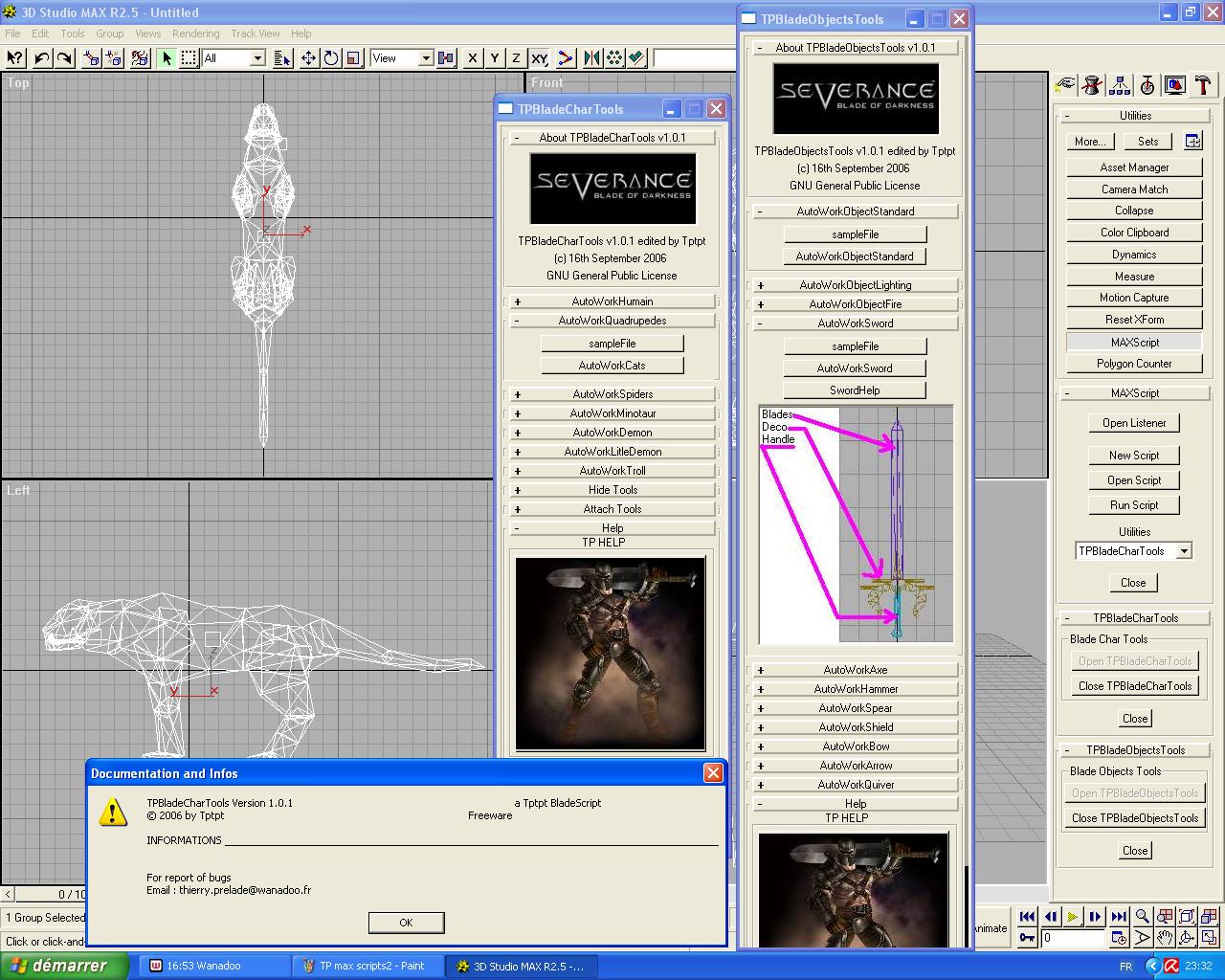
Task: Open the Edit menu
Action: 40,33
